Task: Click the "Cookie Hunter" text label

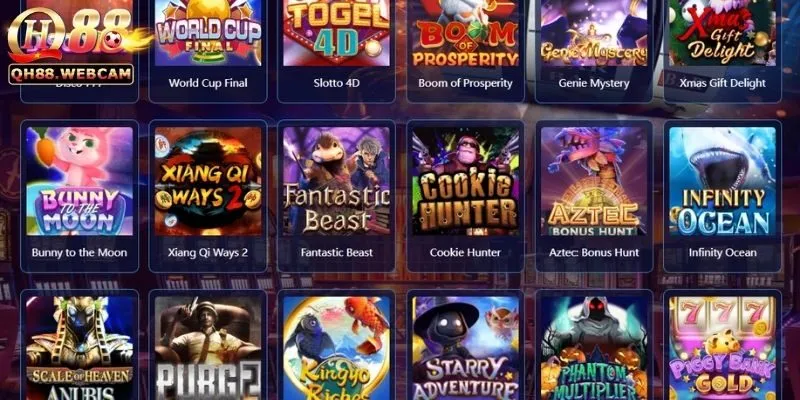Action: click(465, 253)
